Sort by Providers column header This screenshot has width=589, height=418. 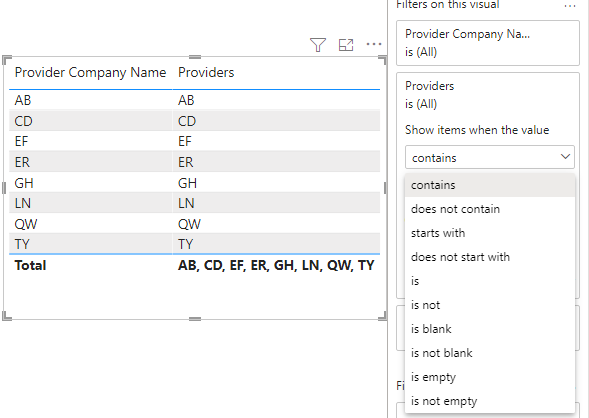click(206, 72)
